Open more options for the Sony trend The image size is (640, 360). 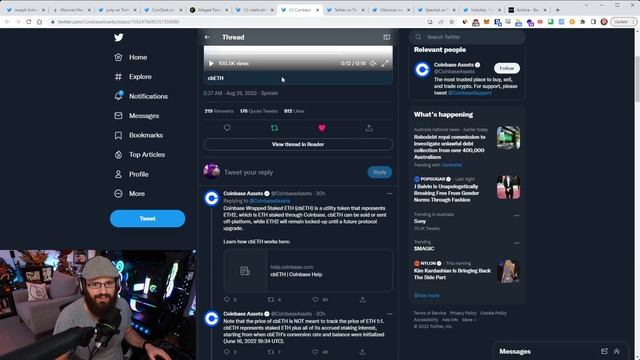(x=517, y=216)
